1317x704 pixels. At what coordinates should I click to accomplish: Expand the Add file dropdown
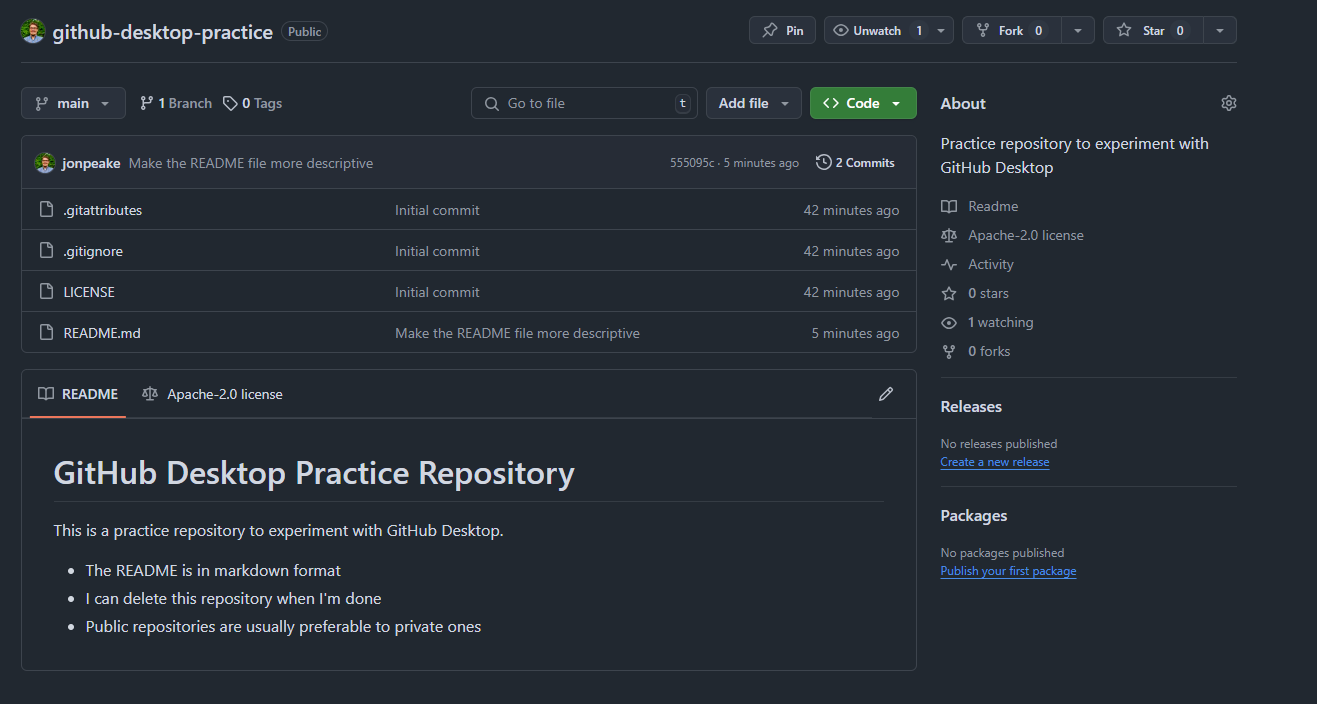(754, 103)
